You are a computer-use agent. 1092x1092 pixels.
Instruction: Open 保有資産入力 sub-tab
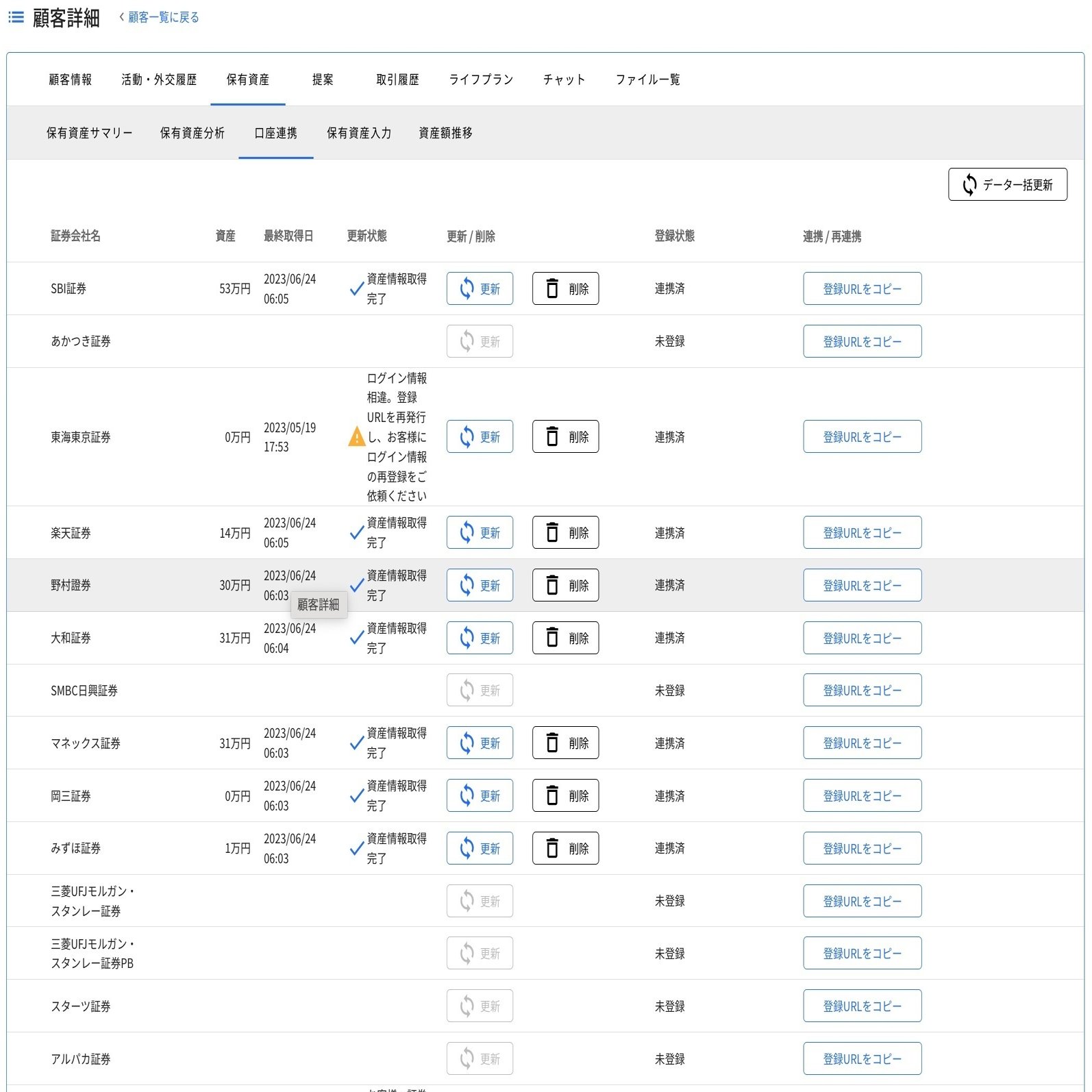(x=359, y=133)
